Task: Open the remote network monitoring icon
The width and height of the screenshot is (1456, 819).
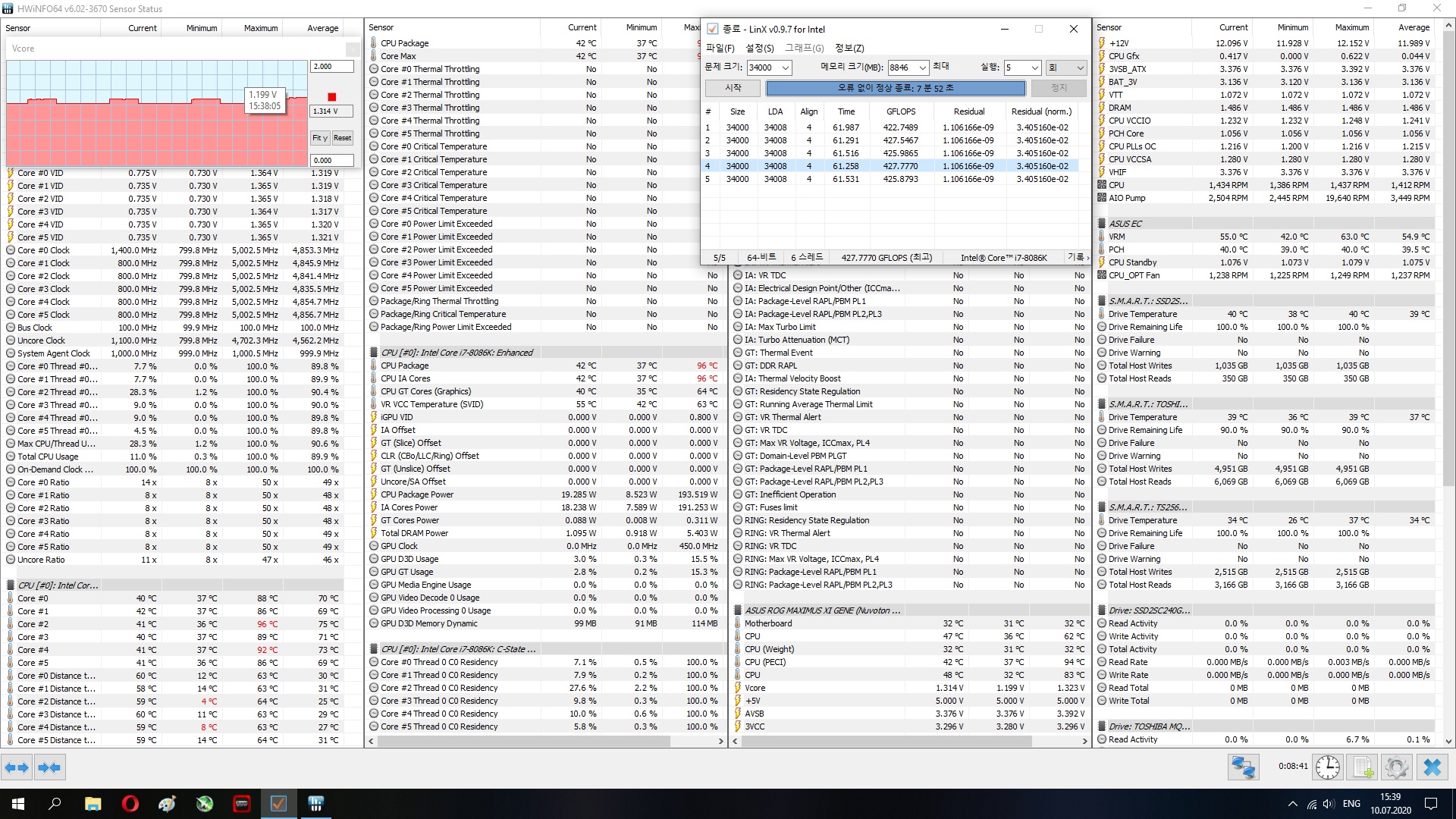Action: click(x=1244, y=767)
